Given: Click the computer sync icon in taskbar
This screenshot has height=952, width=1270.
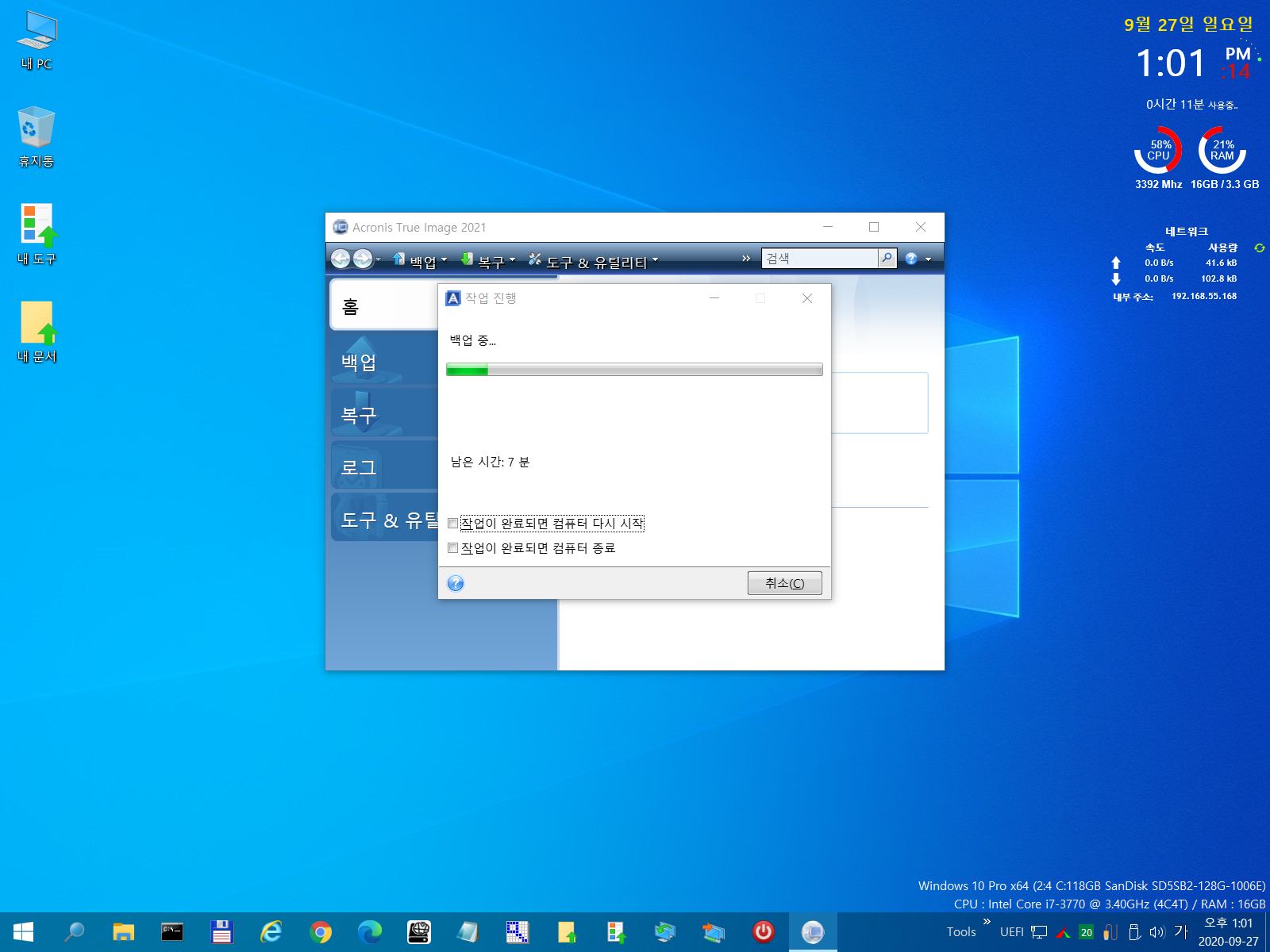Looking at the screenshot, I should click(x=665, y=932).
